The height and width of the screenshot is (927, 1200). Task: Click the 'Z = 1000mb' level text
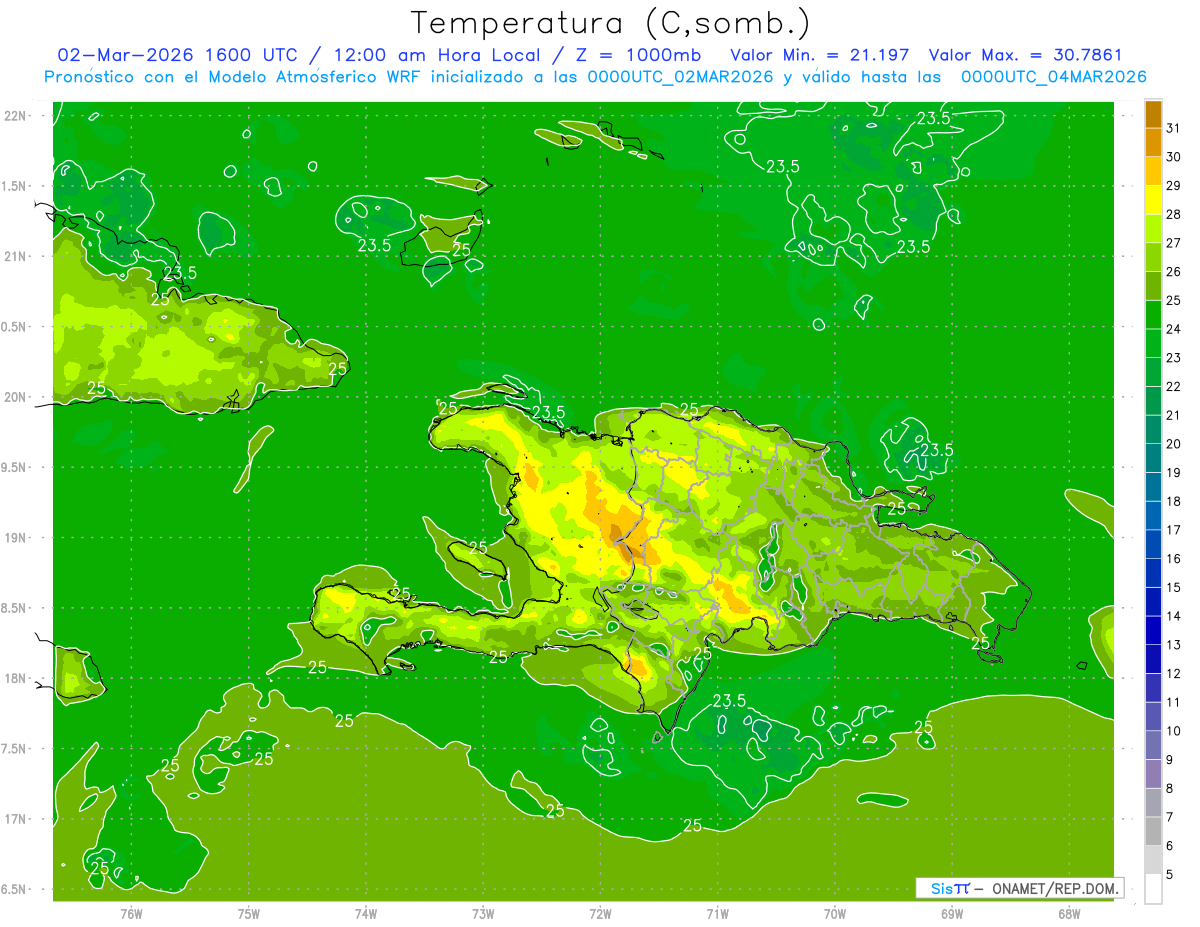pos(636,55)
